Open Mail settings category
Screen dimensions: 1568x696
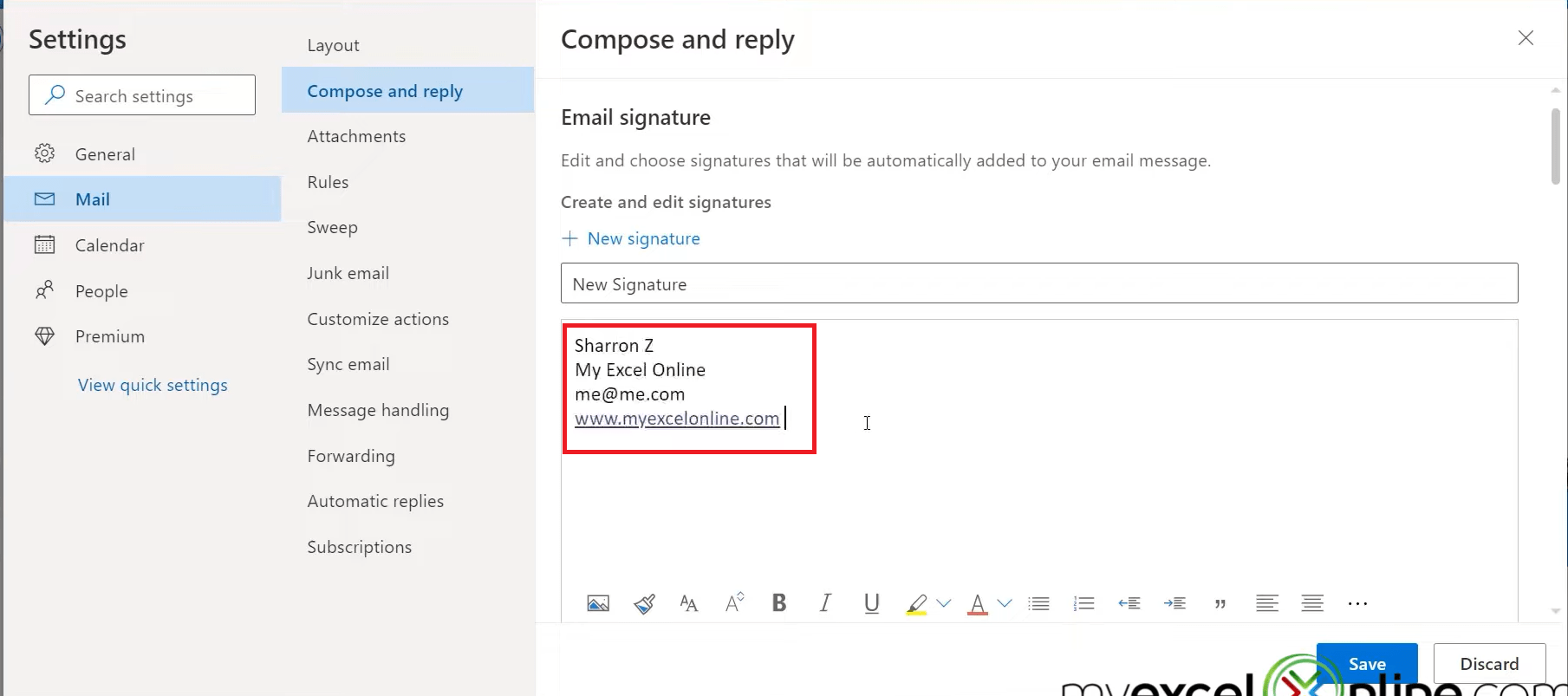tap(142, 198)
